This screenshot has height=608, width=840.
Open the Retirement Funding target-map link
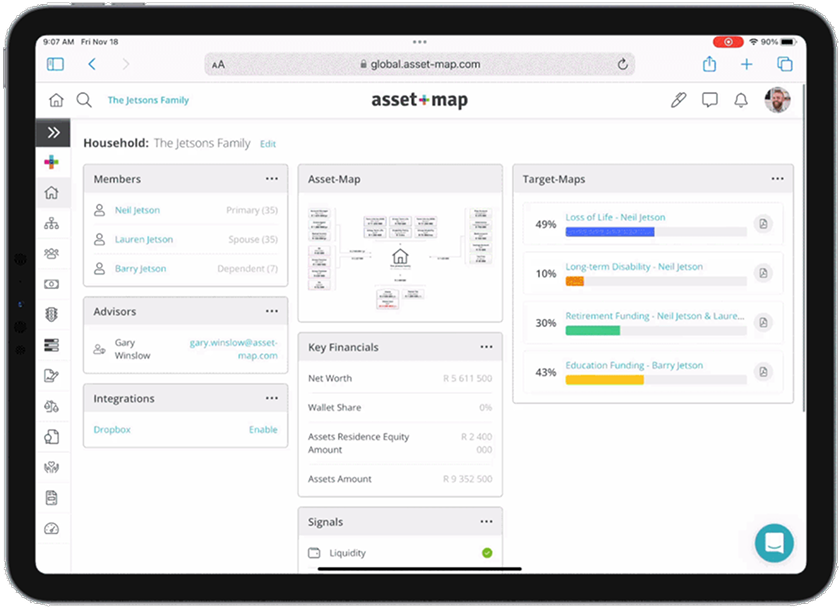pyautogui.click(x=655, y=316)
